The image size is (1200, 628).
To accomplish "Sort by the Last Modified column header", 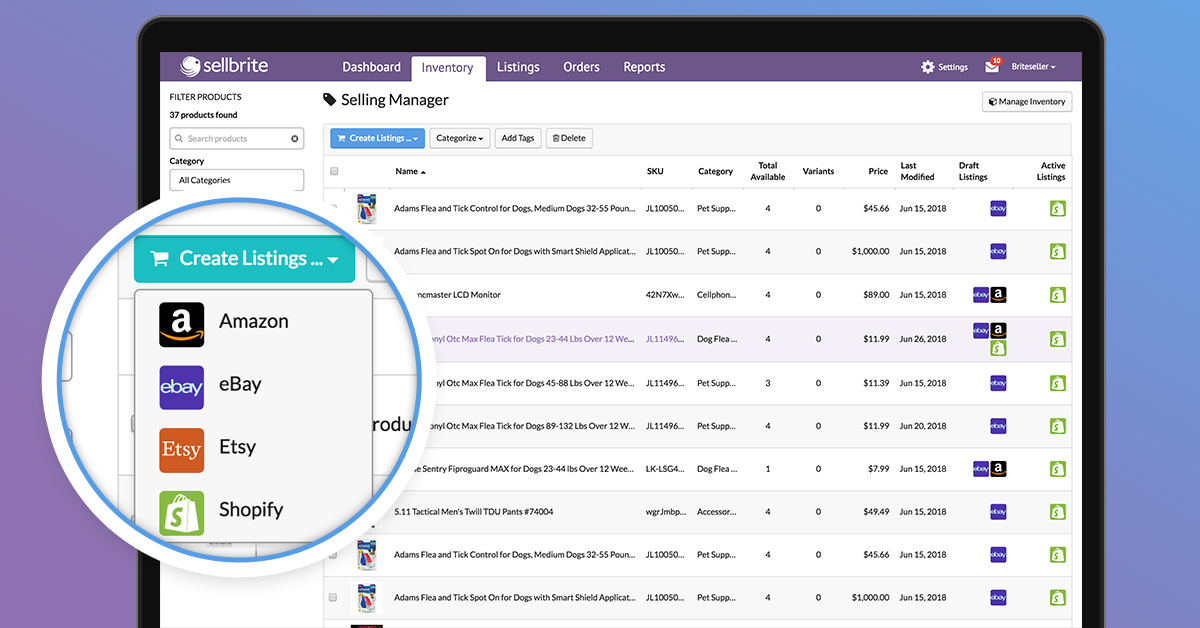I will pyautogui.click(x=917, y=172).
